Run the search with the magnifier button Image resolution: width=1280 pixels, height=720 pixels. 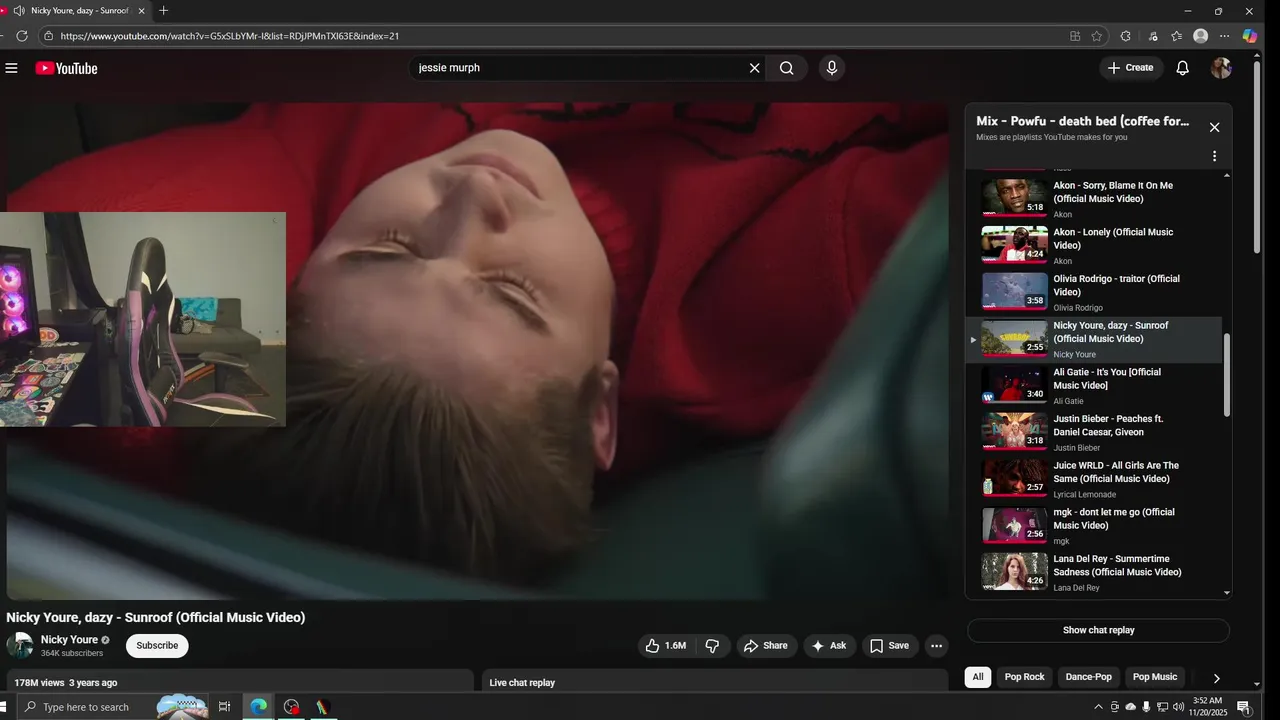787,68
